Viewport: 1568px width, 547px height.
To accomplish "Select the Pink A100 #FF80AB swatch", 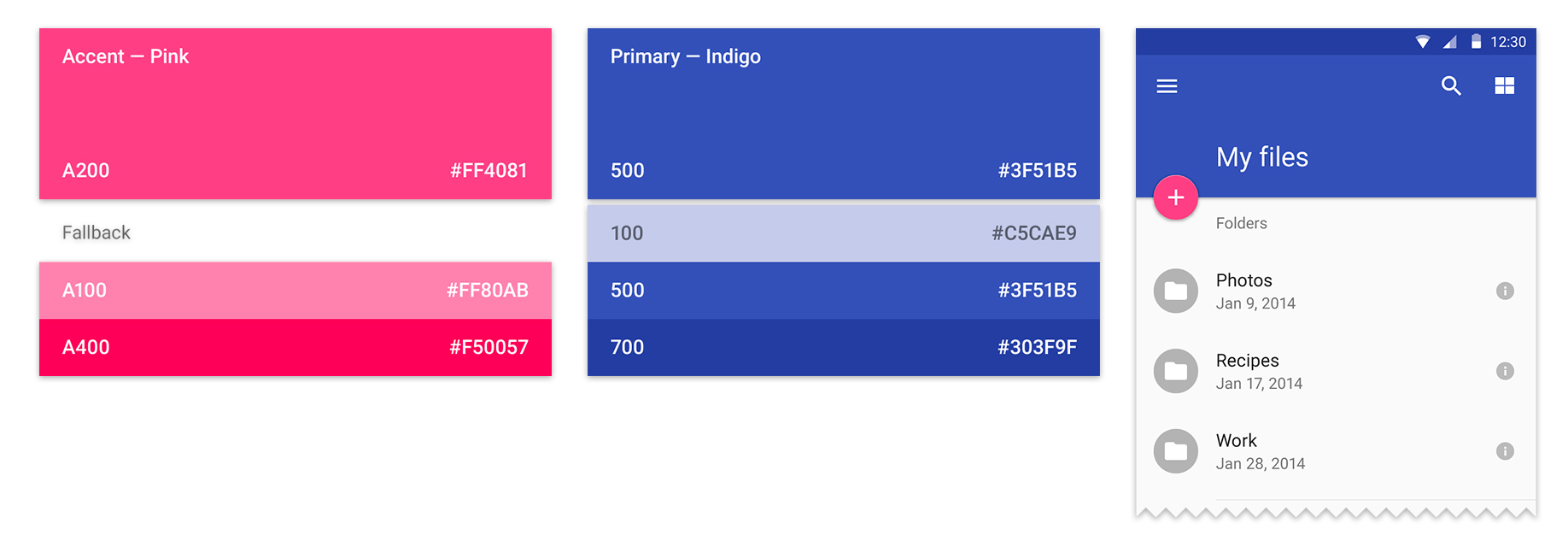I will 295,291.
